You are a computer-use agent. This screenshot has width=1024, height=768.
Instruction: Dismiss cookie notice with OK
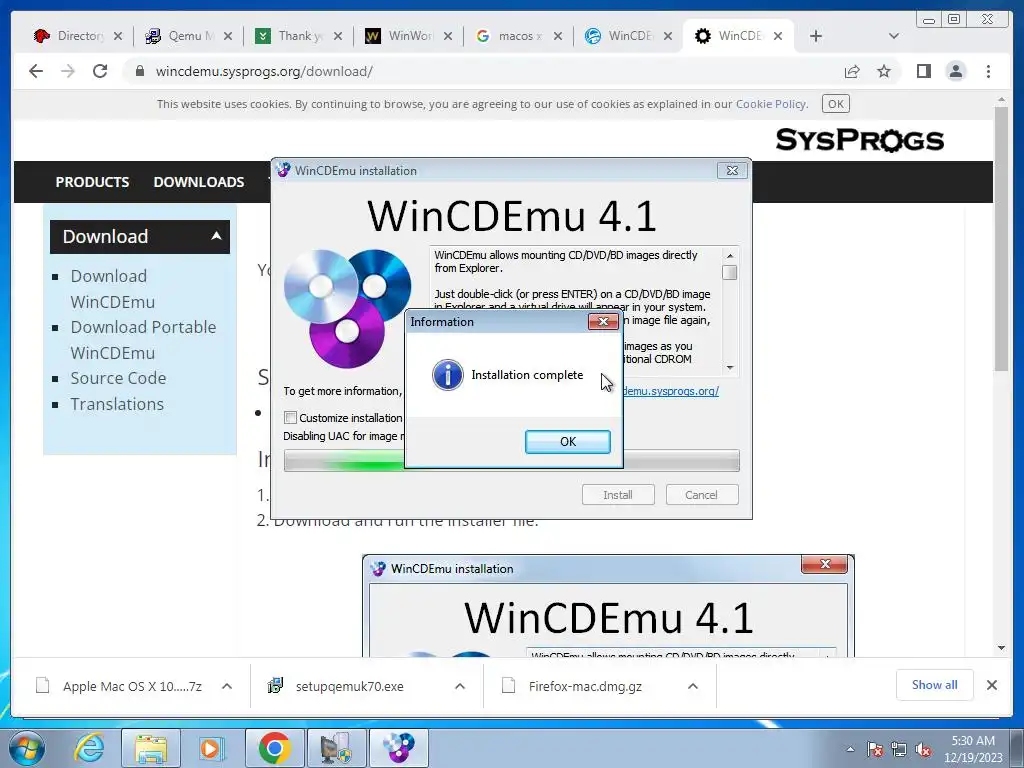[x=835, y=104]
